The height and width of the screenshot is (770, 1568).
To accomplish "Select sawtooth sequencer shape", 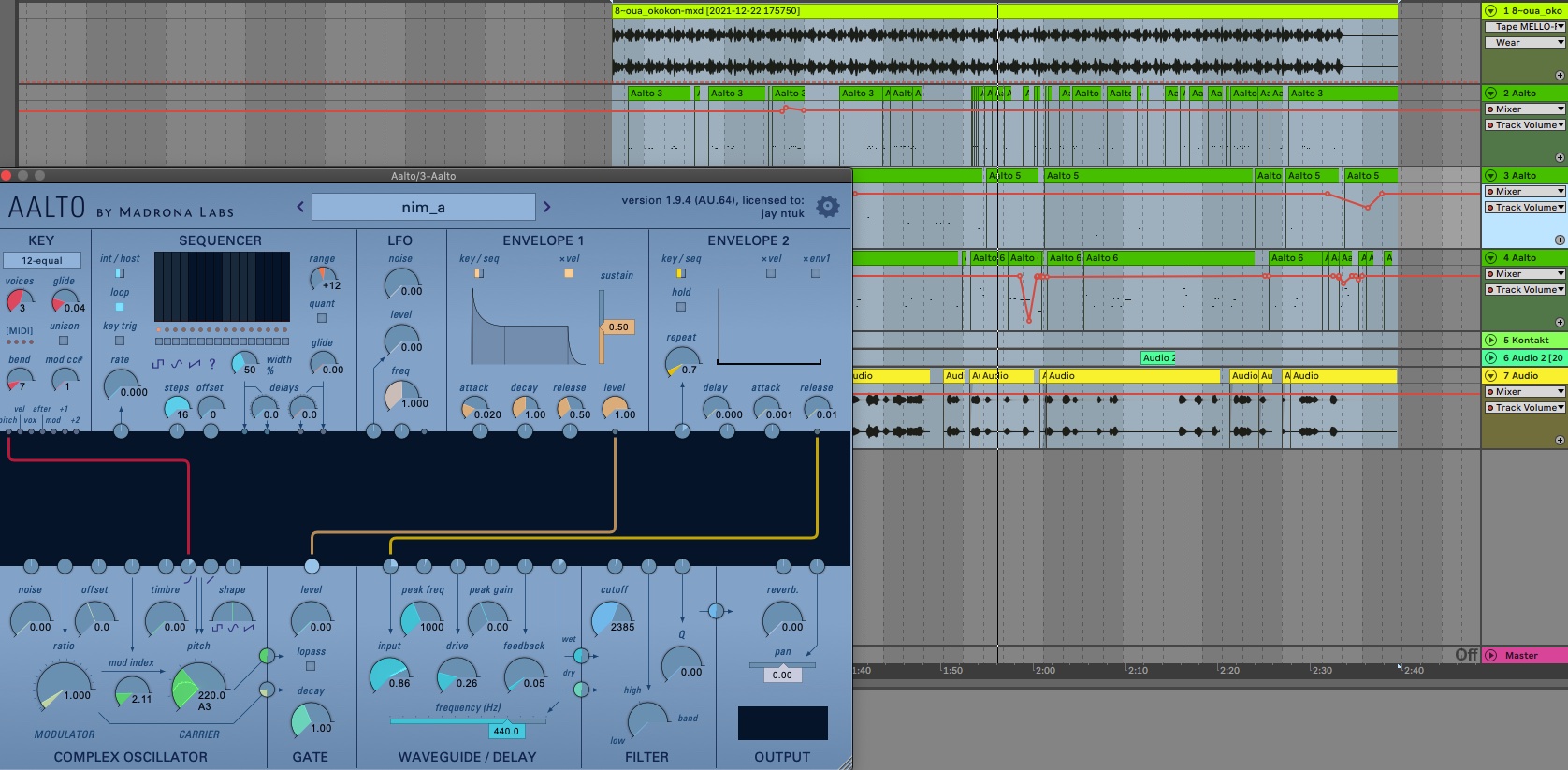I will 194,364.
